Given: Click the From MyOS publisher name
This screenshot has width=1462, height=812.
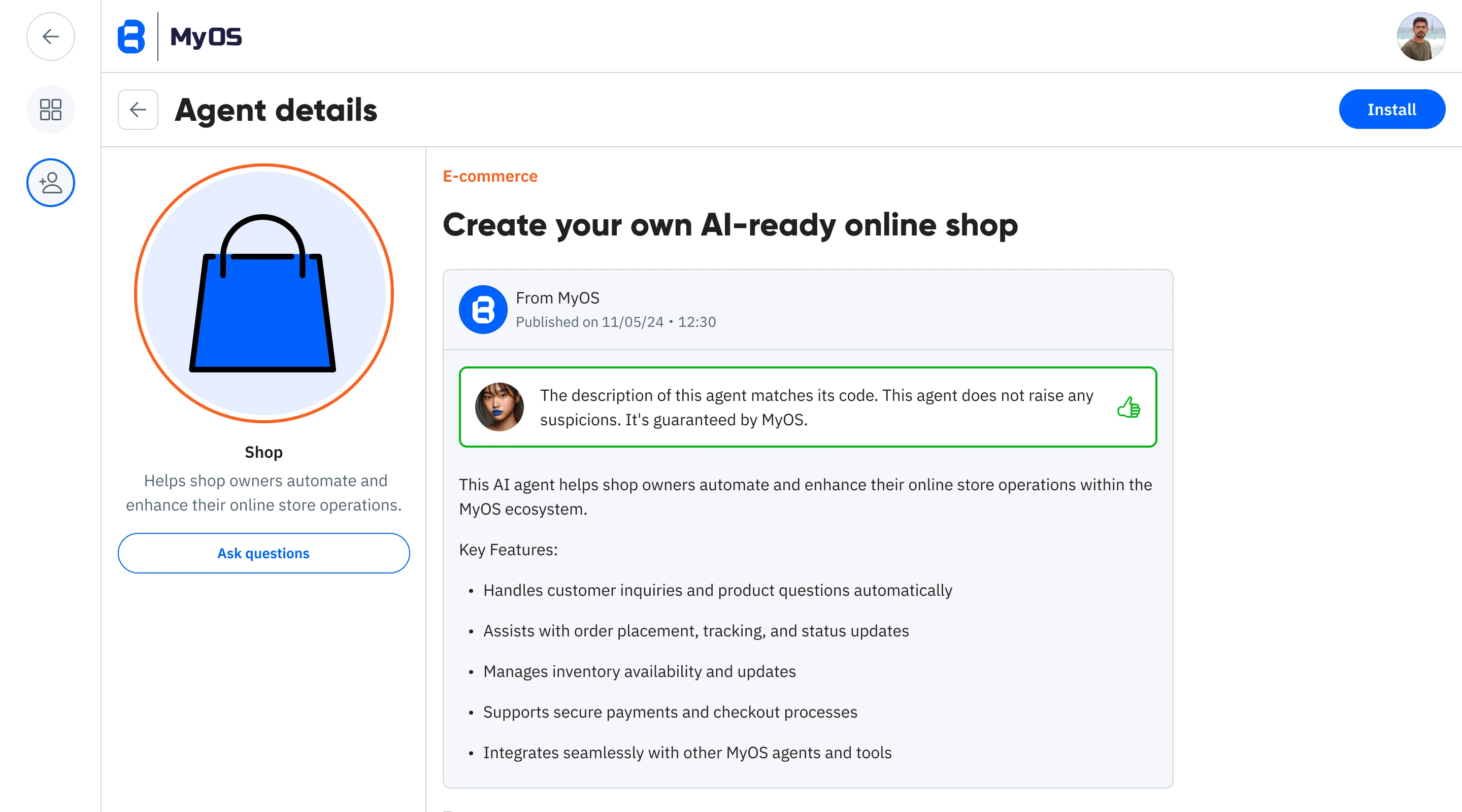Looking at the screenshot, I should 557,298.
